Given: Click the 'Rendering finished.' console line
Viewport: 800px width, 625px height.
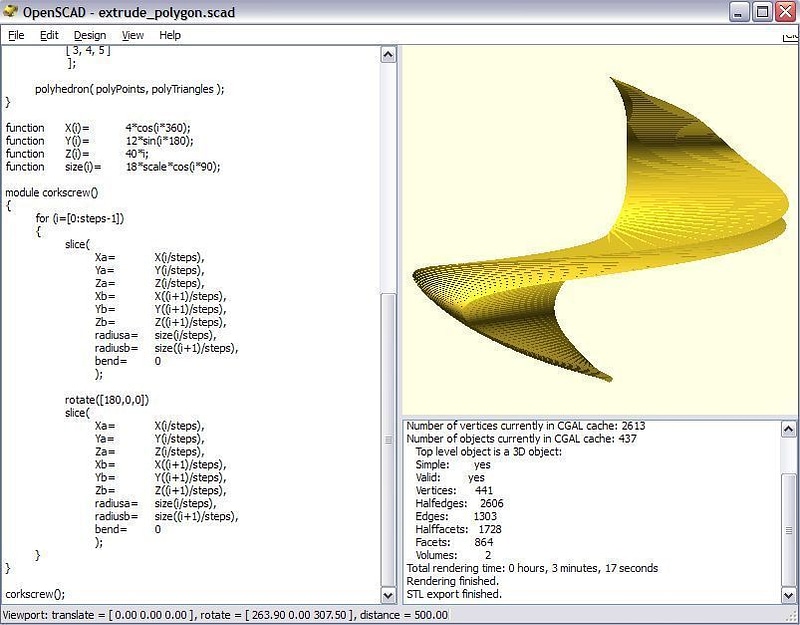Looking at the screenshot, I should [x=453, y=582].
